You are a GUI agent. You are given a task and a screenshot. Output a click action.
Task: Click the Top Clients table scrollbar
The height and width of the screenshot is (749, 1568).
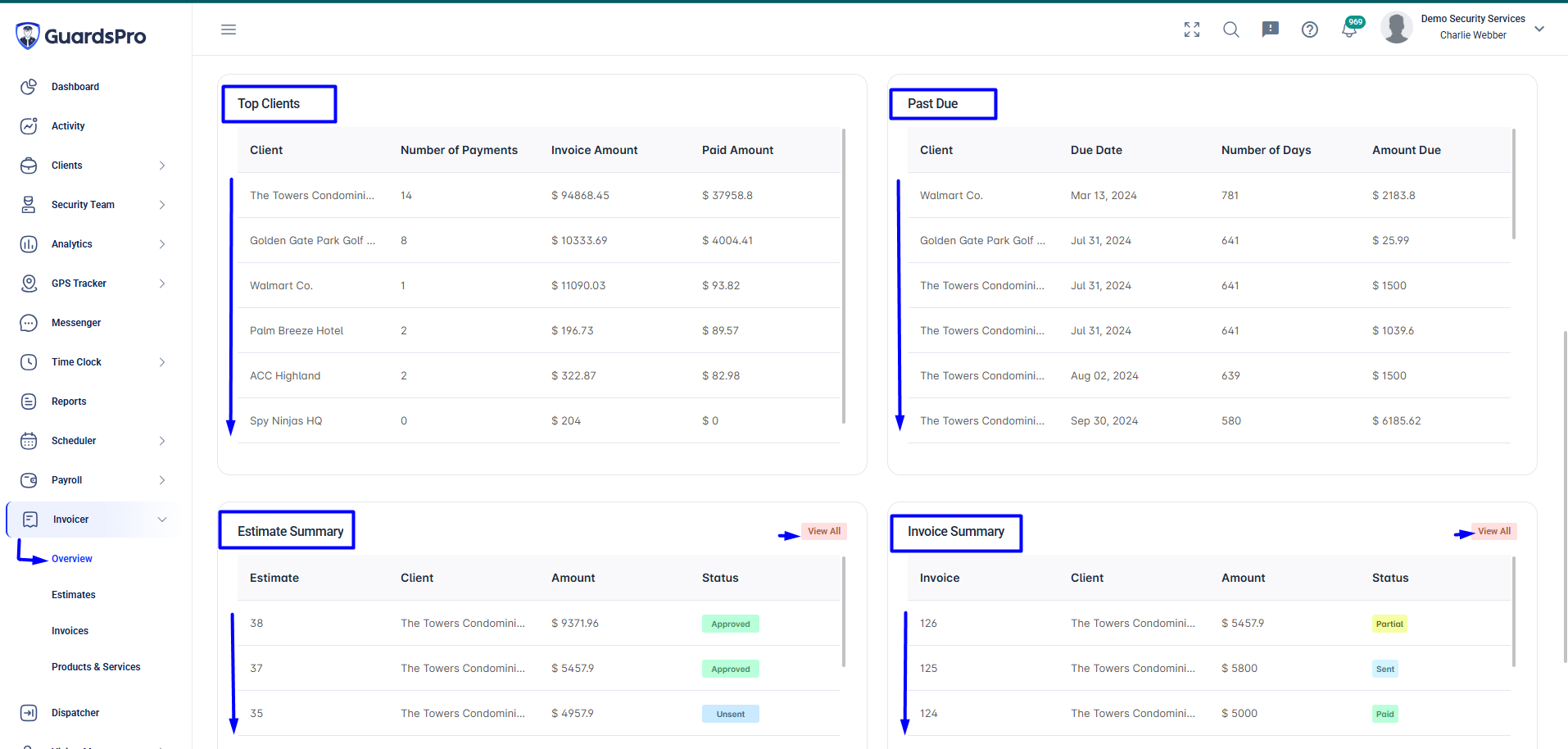click(x=844, y=276)
